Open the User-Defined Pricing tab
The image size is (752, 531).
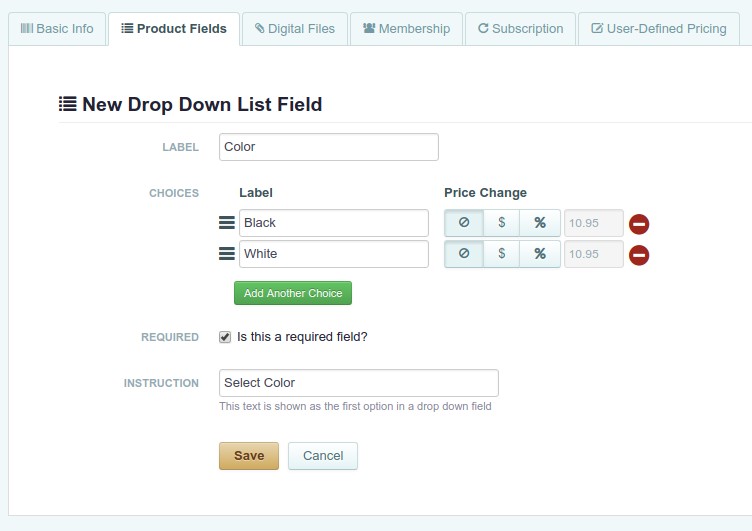[x=658, y=29]
